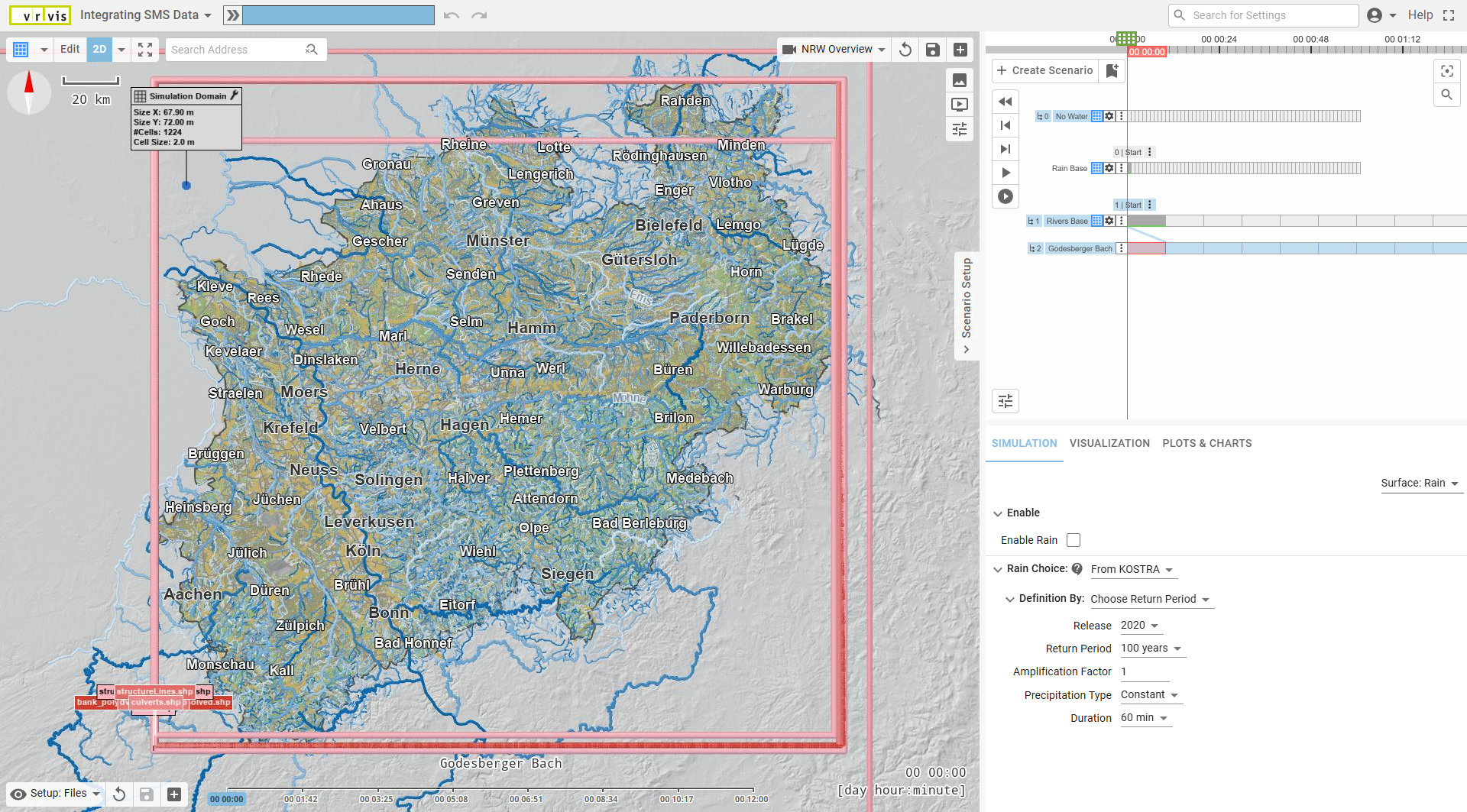Collapse the Rain Choice section
The width and height of the screenshot is (1467, 812).
tap(998, 569)
